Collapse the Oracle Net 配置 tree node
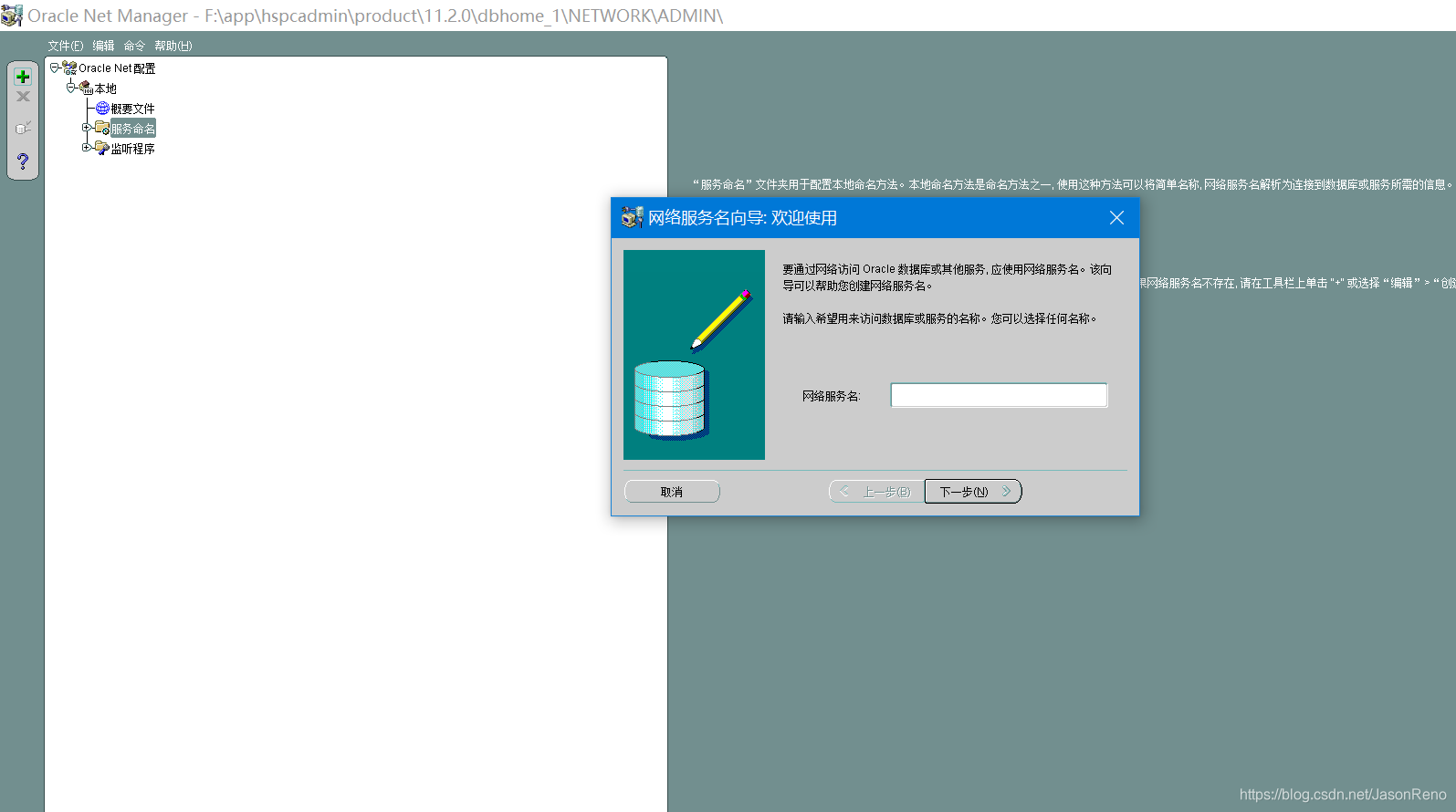The width and height of the screenshot is (1456, 812). (55, 68)
